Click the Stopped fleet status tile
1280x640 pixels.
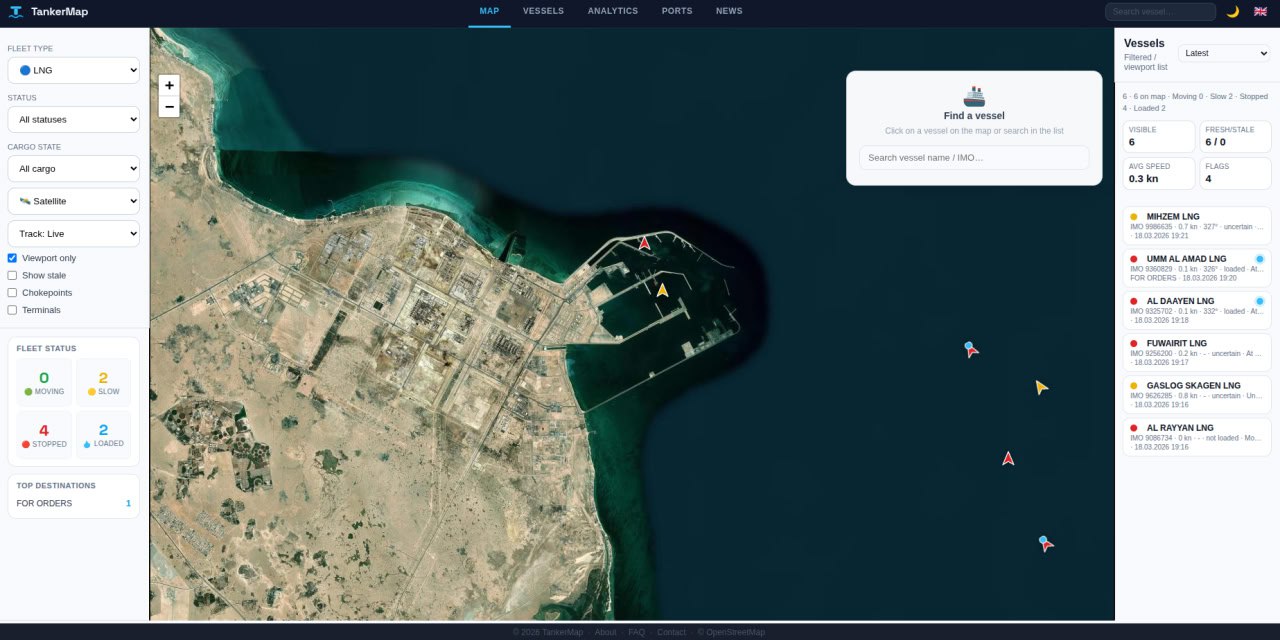coord(44,435)
